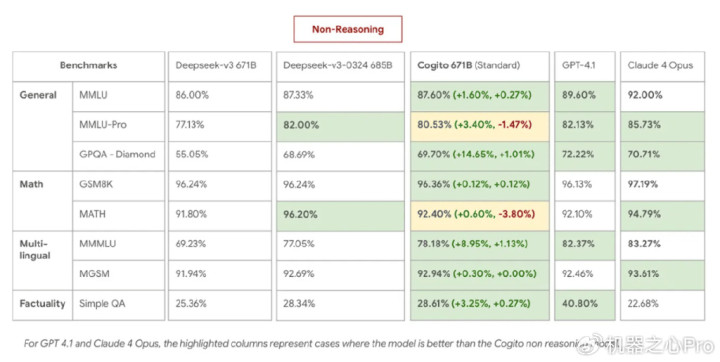The image size is (720, 362).
Task: Select the Deepseek-v3-0324 685B column header
Action: (340, 66)
